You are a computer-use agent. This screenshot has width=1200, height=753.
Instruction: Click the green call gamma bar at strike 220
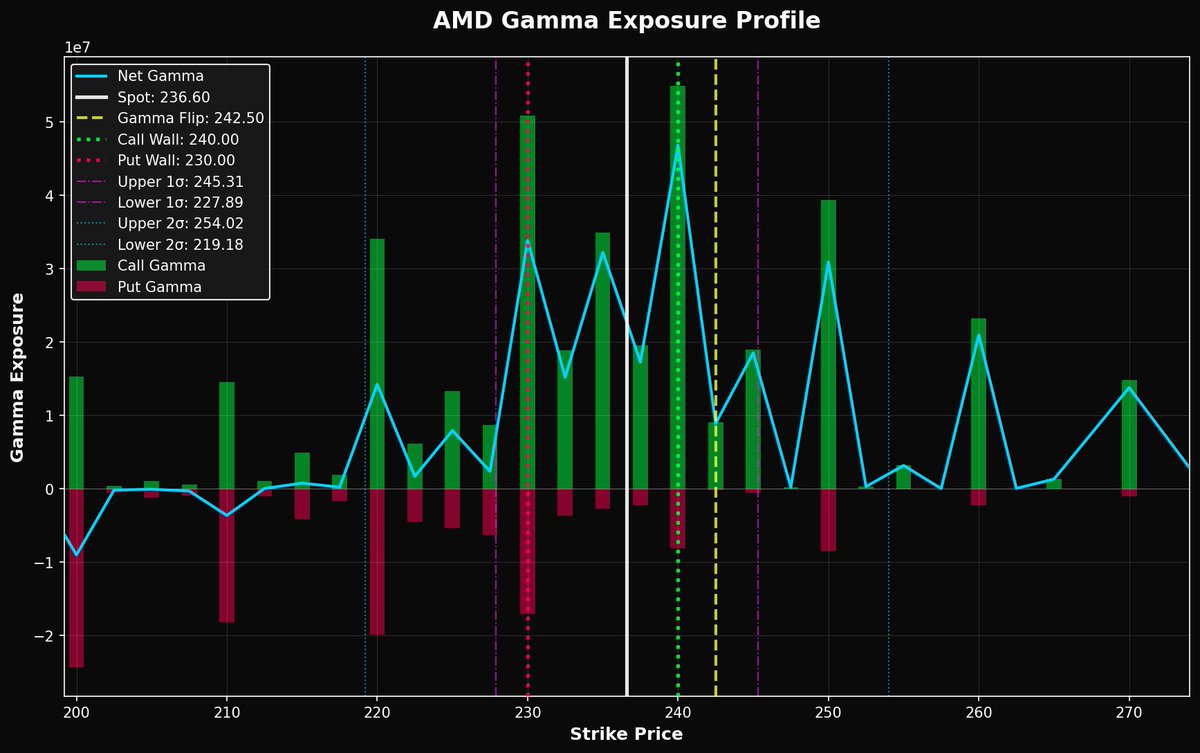[377, 364]
